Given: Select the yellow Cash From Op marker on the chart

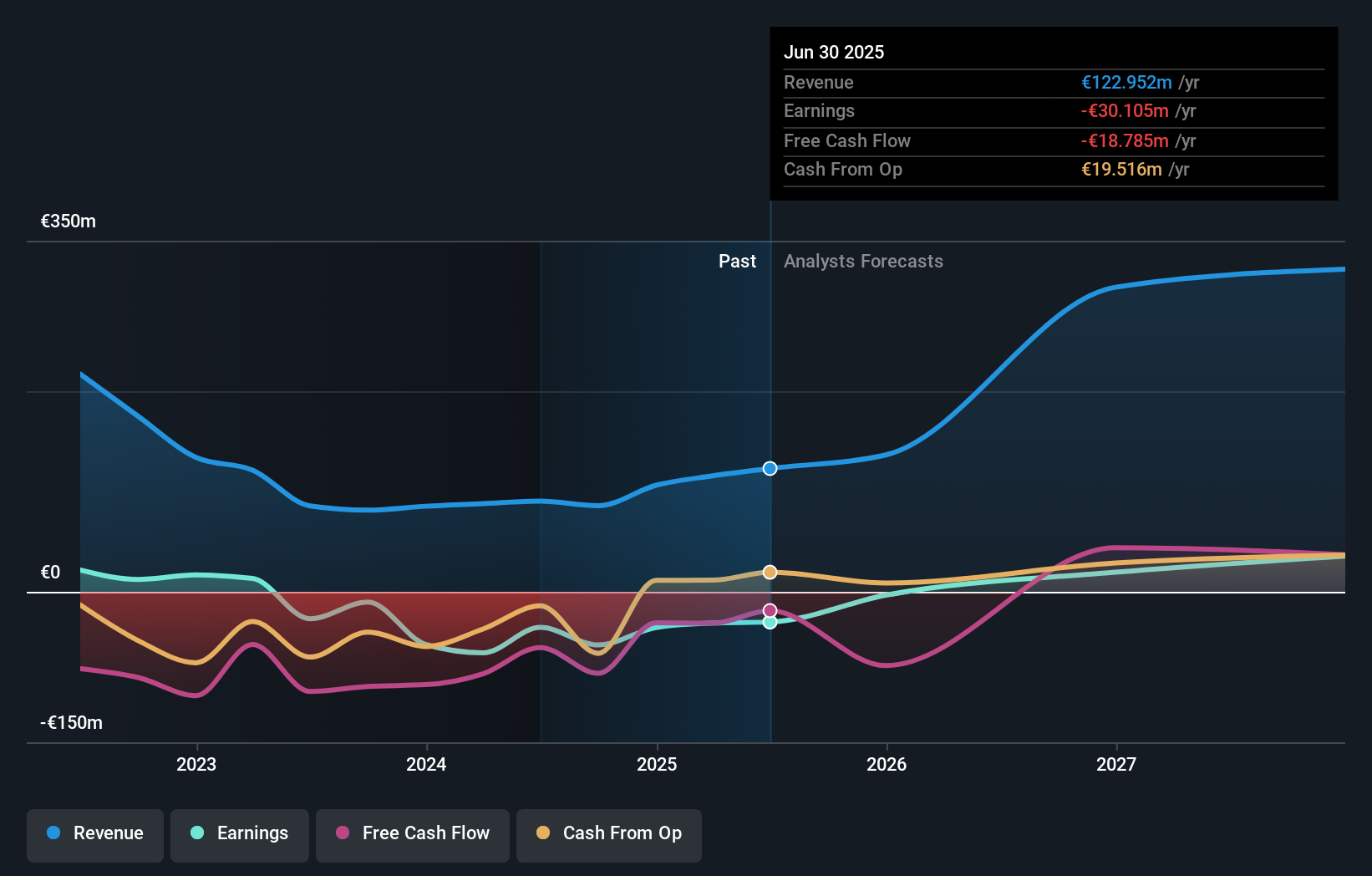Looking at the screenshot, I should point(769,572).
